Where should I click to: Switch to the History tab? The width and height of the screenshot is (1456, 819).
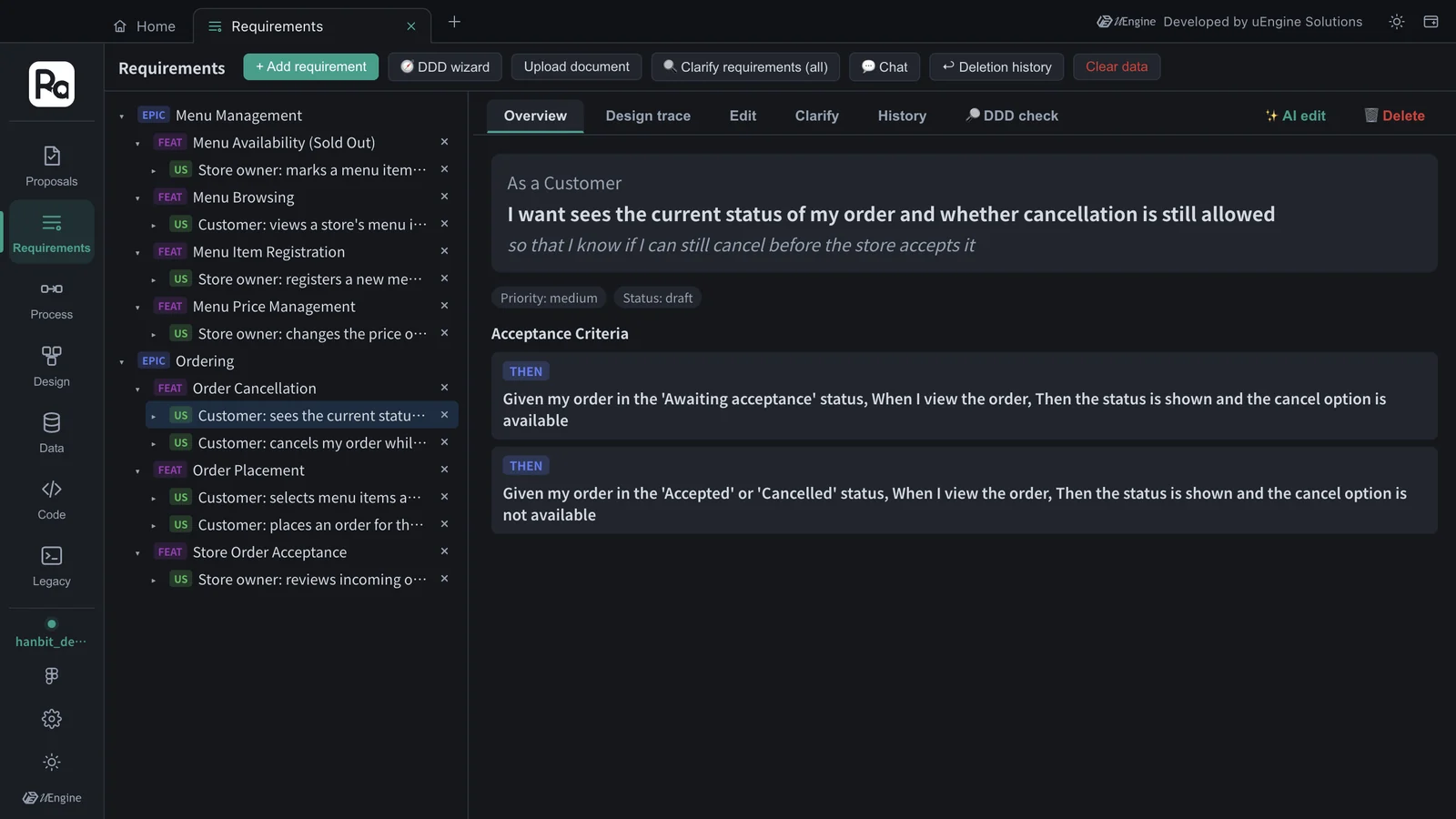[x=902, y=116]
